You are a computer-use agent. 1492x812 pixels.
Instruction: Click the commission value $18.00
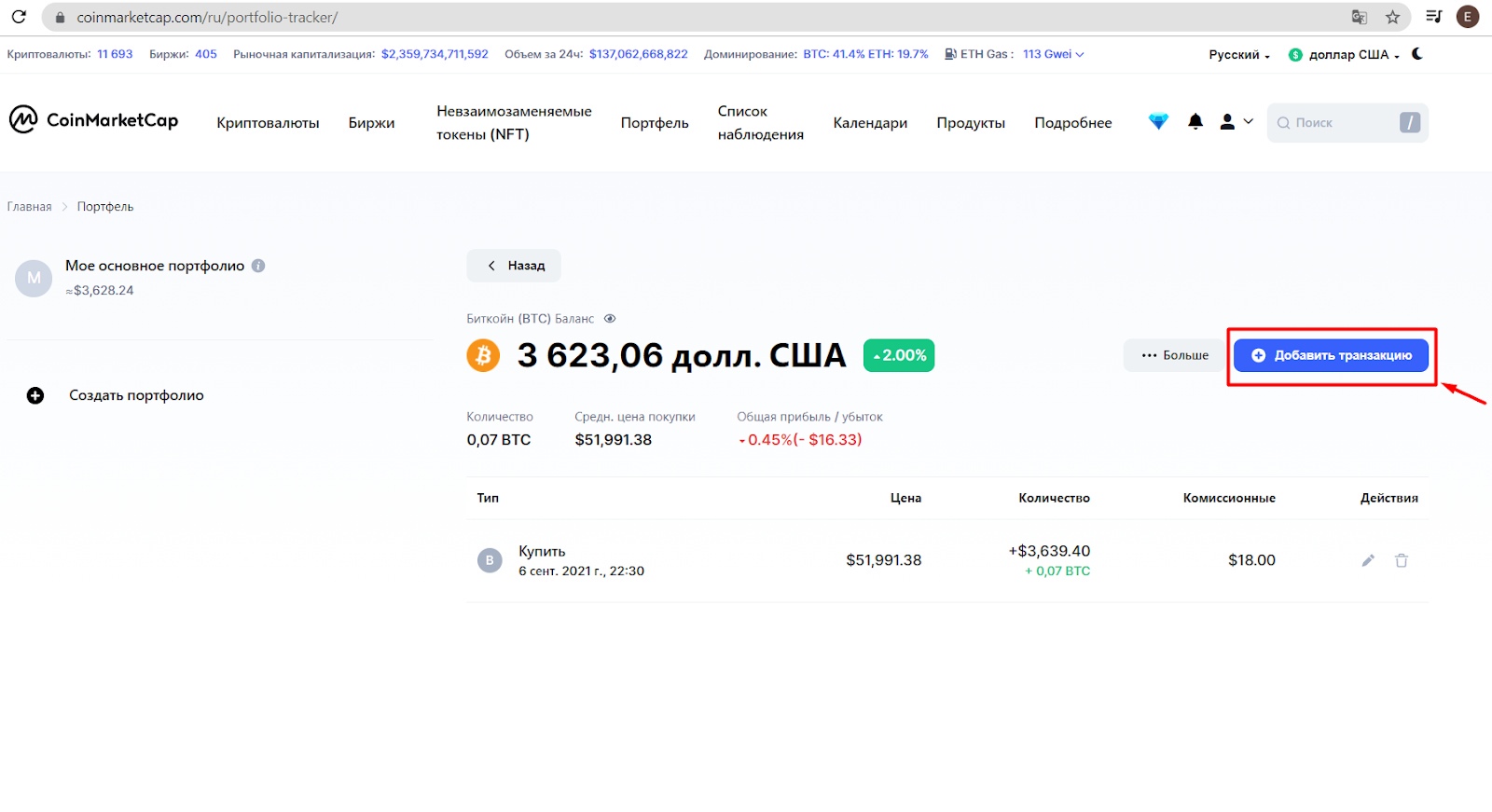click(1251, 560)
